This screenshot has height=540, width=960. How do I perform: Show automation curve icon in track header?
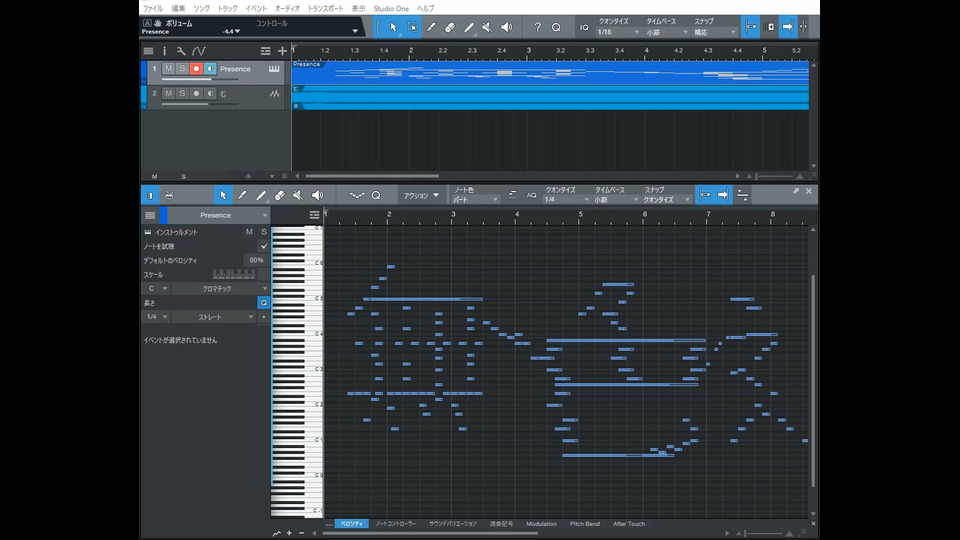(198, 51)
